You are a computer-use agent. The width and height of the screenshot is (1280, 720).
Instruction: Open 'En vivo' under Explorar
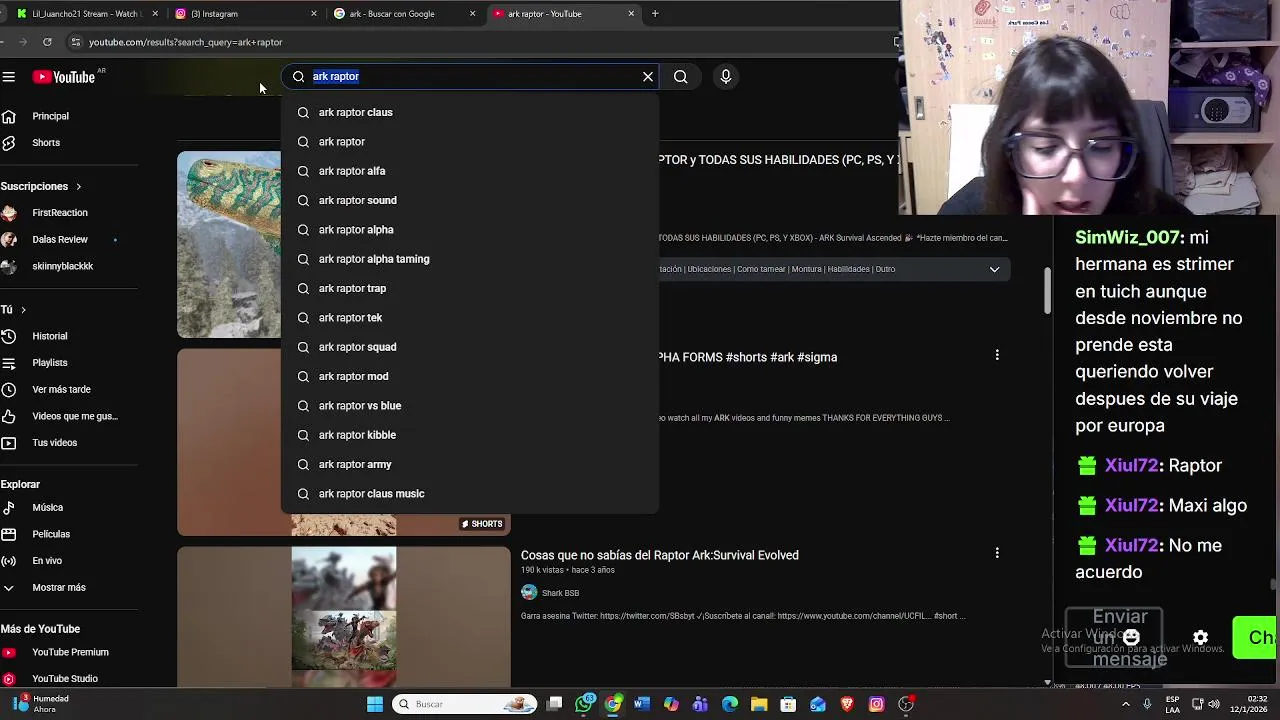tap(47, 561)
